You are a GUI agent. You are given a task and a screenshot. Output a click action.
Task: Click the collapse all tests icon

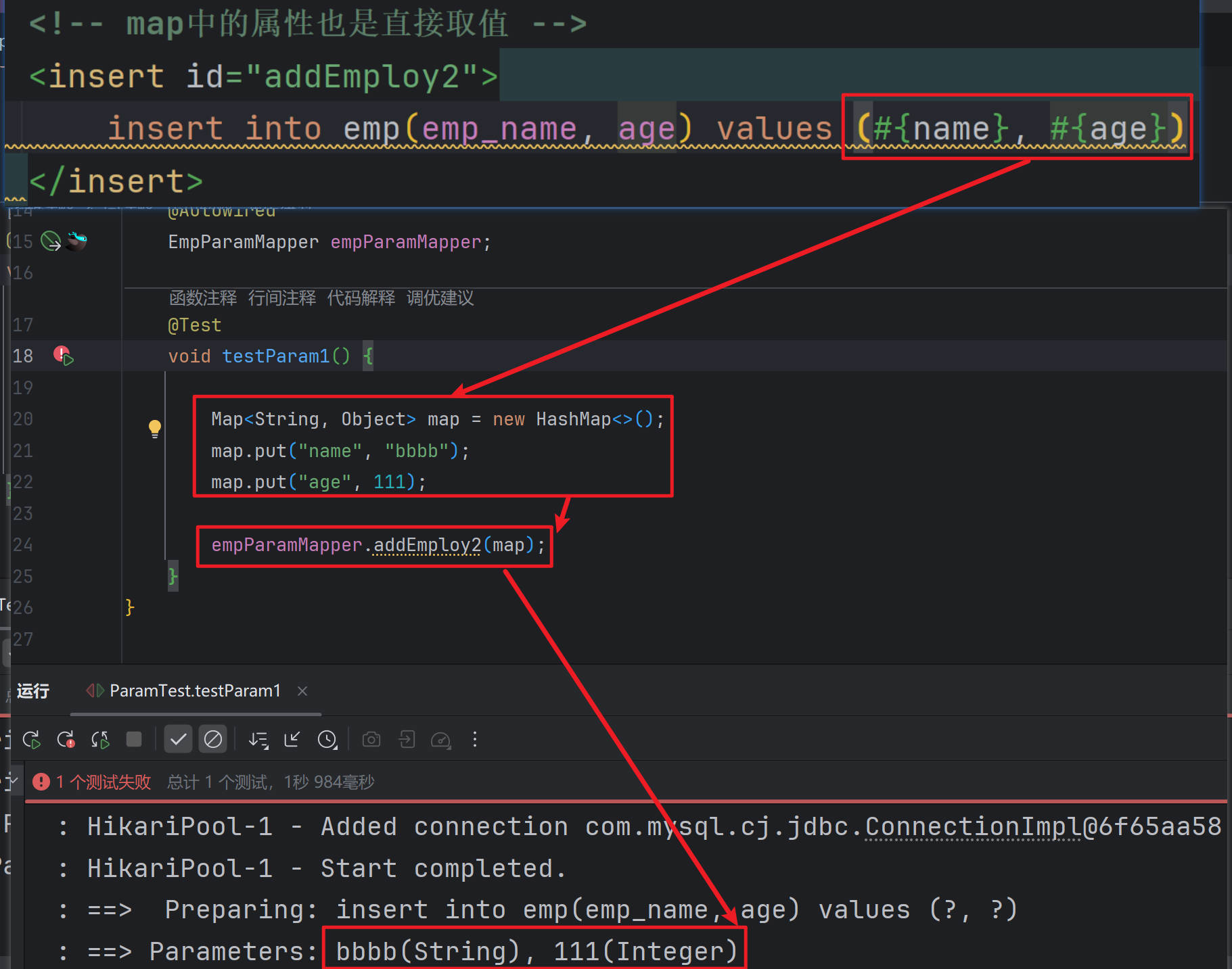click(292, 740)
